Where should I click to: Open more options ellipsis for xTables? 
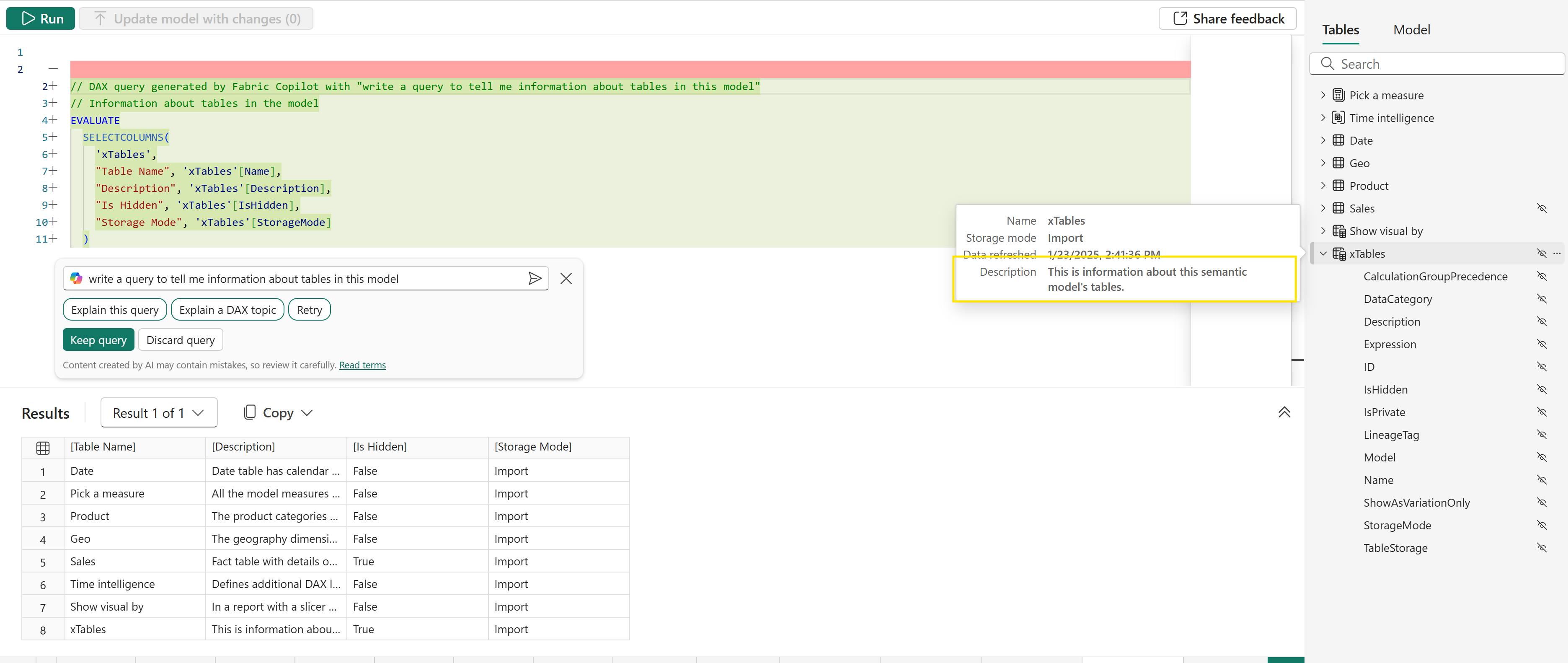pos(1556,253)
